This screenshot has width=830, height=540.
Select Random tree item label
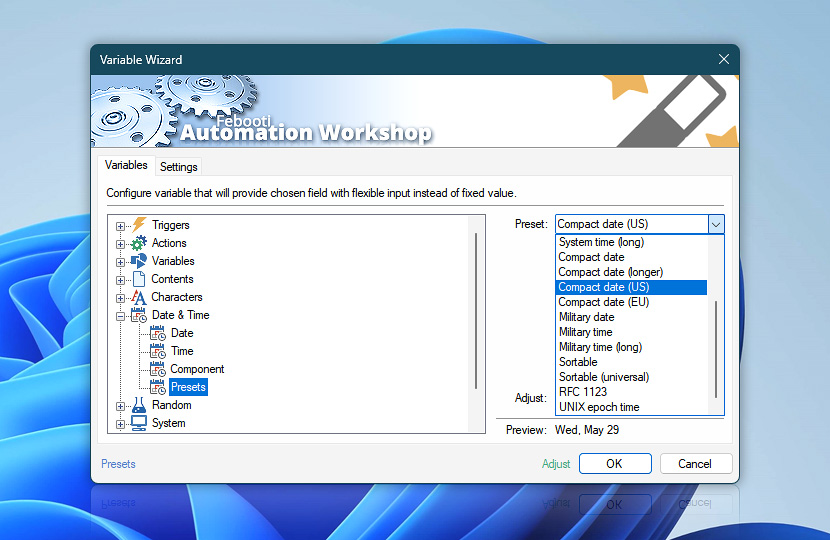click(172, 405)
